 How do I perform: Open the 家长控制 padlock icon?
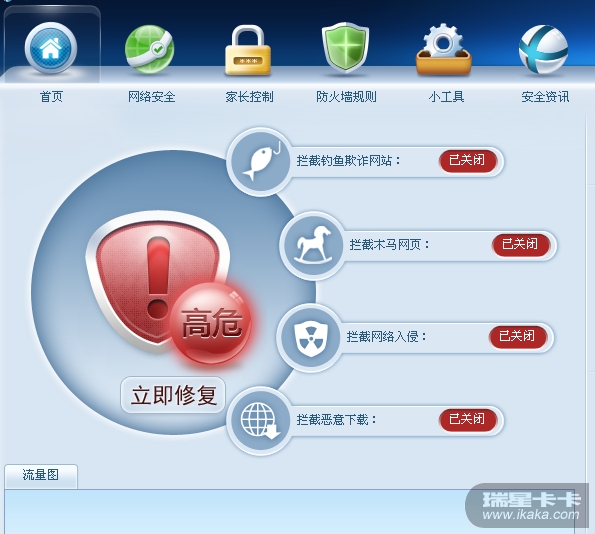248,50
